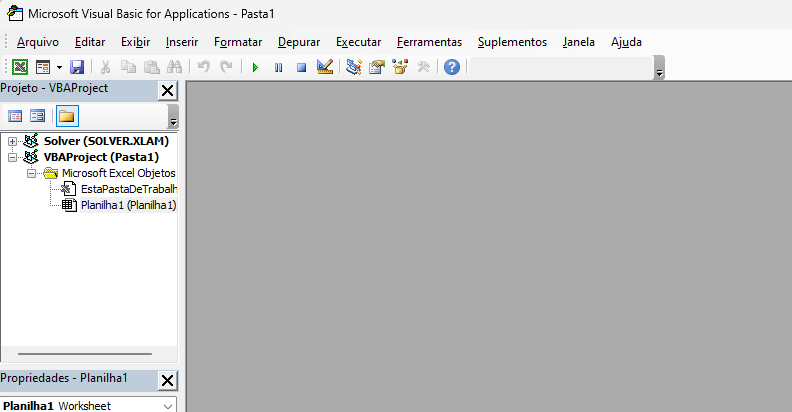Redo action arrow icon

click(x=226, y=67)
